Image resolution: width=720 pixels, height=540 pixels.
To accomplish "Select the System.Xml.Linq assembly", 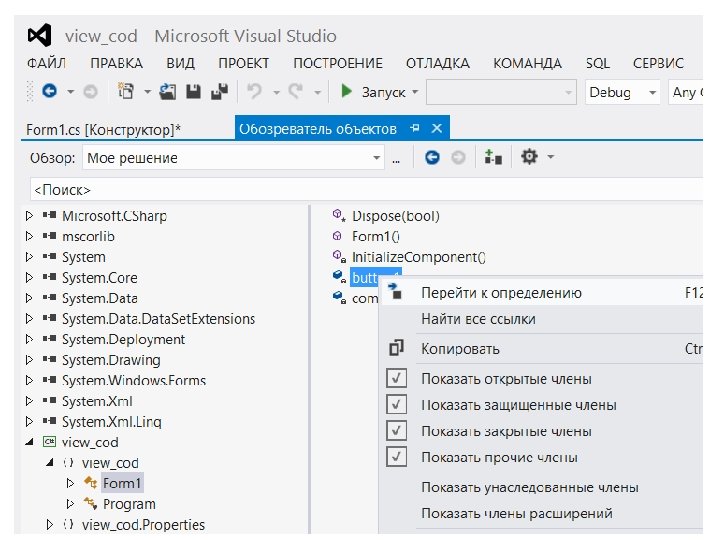I will click(x=112, y=422).
